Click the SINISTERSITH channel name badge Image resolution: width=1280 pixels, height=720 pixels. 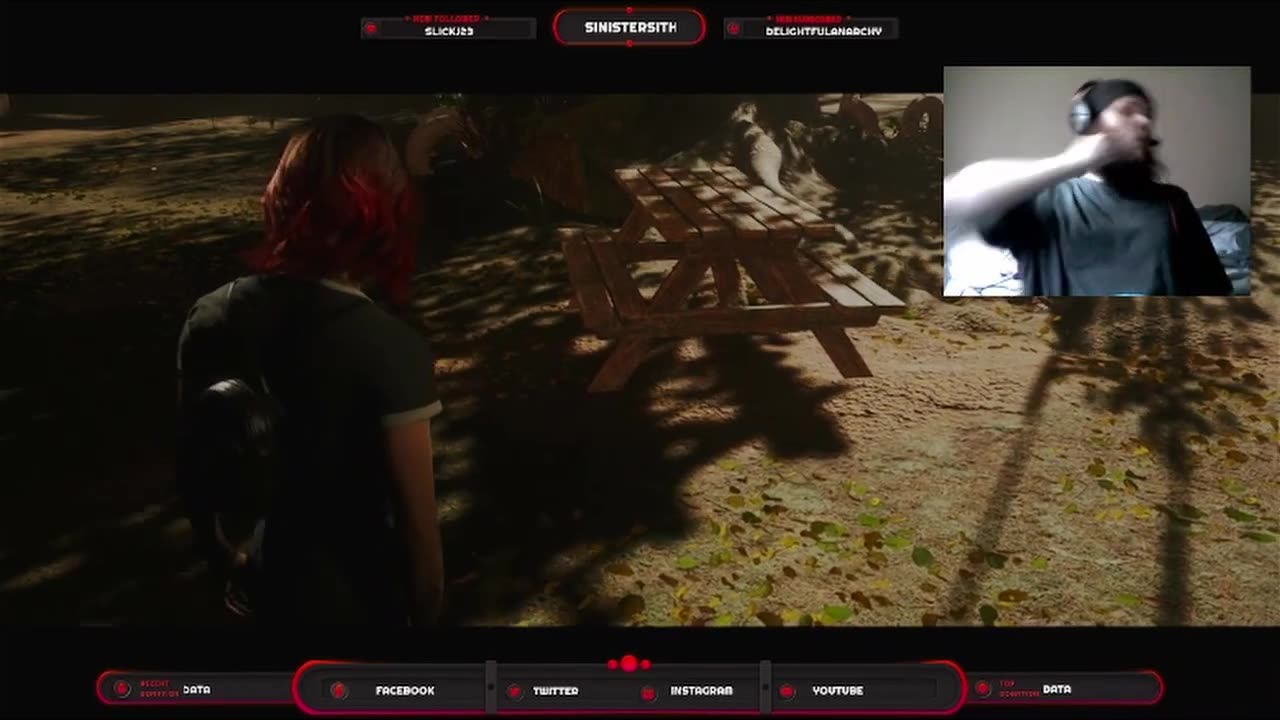click(x=630, y=27)
